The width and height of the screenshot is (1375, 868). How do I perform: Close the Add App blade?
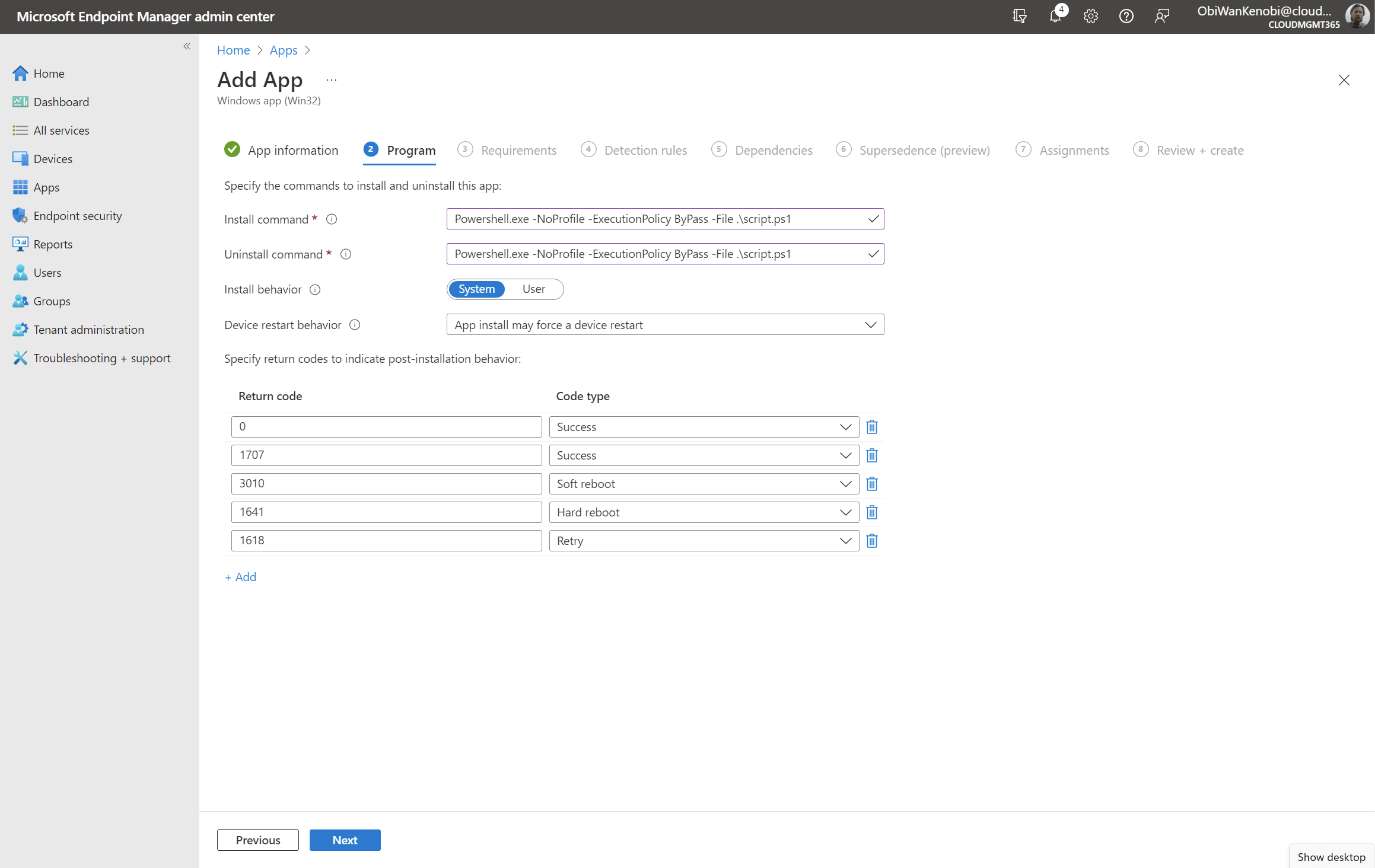1344,80
